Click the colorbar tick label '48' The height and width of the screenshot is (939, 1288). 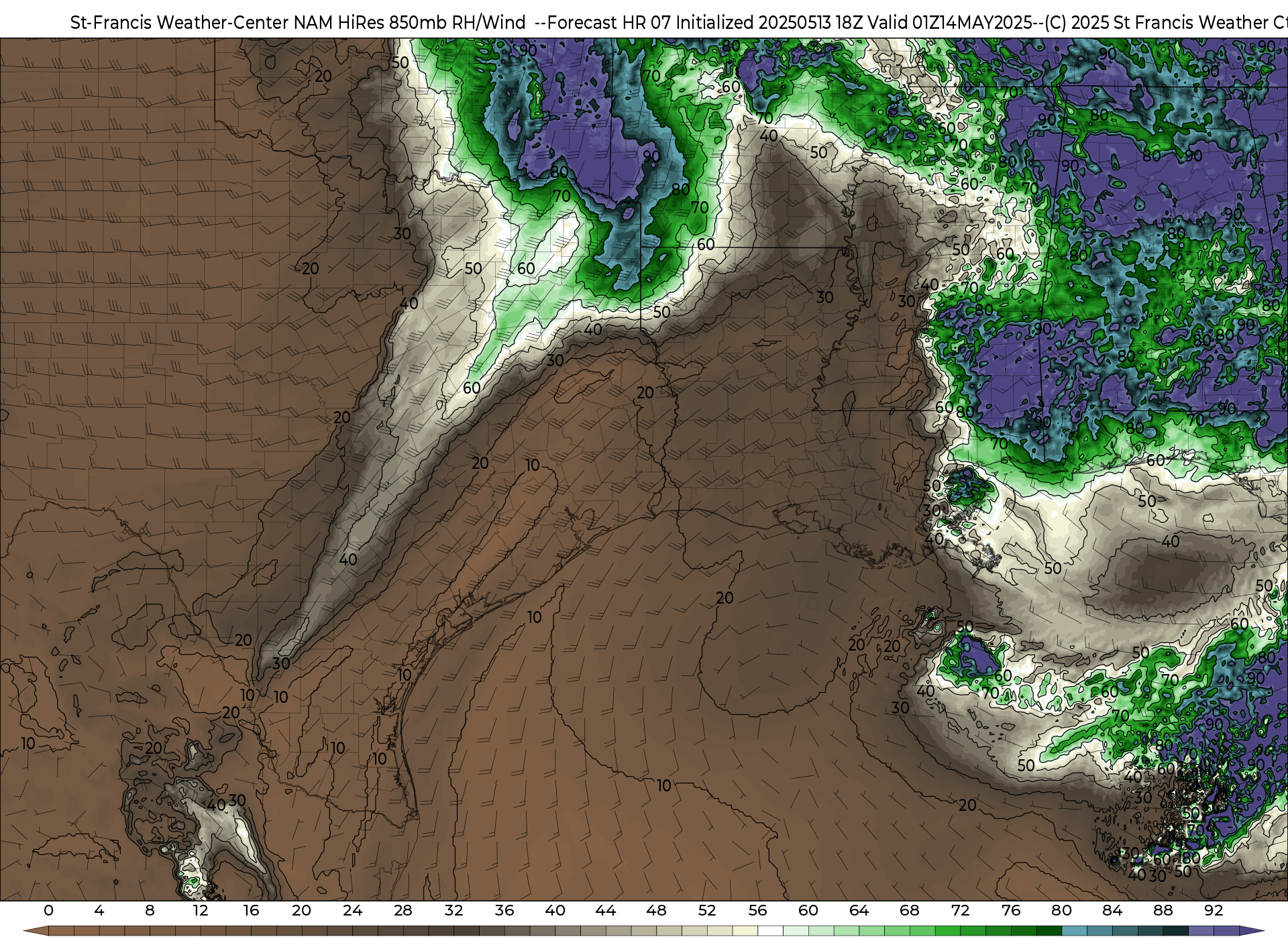point(656,910)
